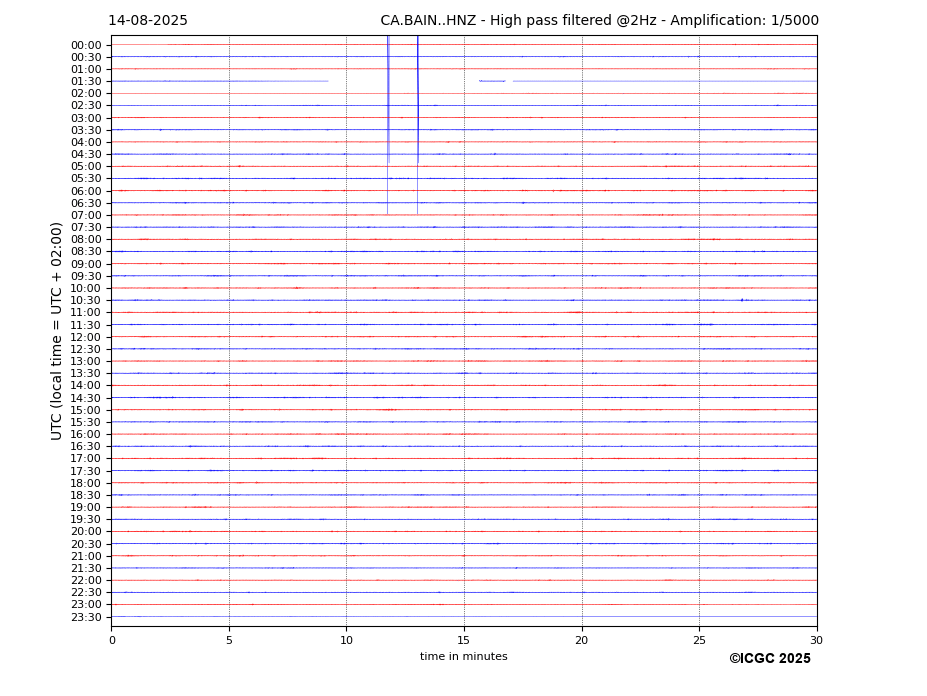Click the ©ICGC 2025 copyright text

[x=770, y=659]
